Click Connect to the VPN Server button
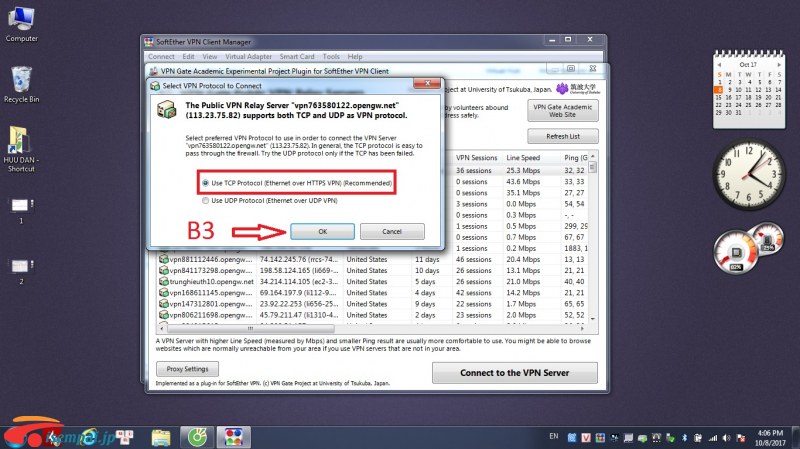The image size is (800, 449). 514,372
